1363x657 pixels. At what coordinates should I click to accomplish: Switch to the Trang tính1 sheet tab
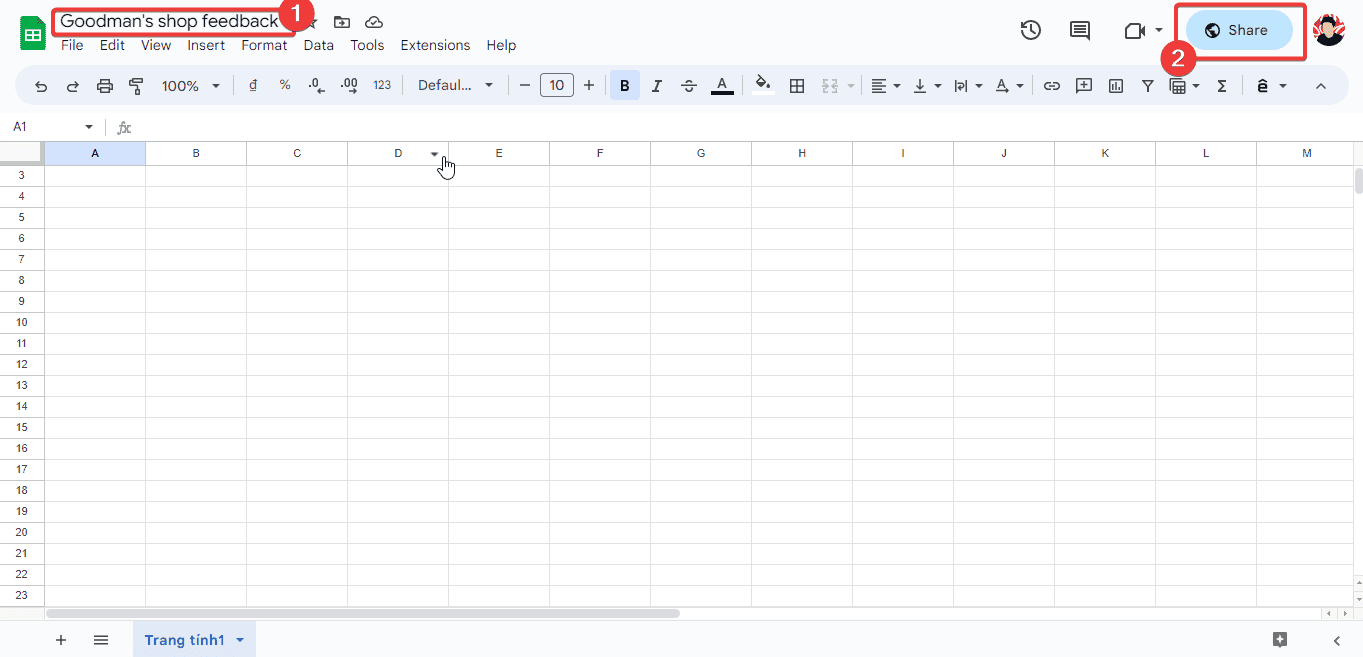tap(185, 640)
